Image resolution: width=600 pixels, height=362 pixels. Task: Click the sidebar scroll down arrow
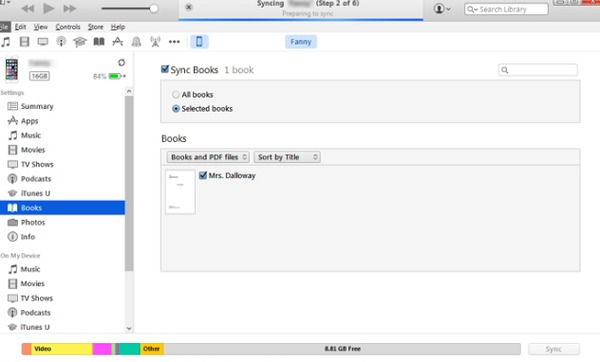(x=129, y=328)
